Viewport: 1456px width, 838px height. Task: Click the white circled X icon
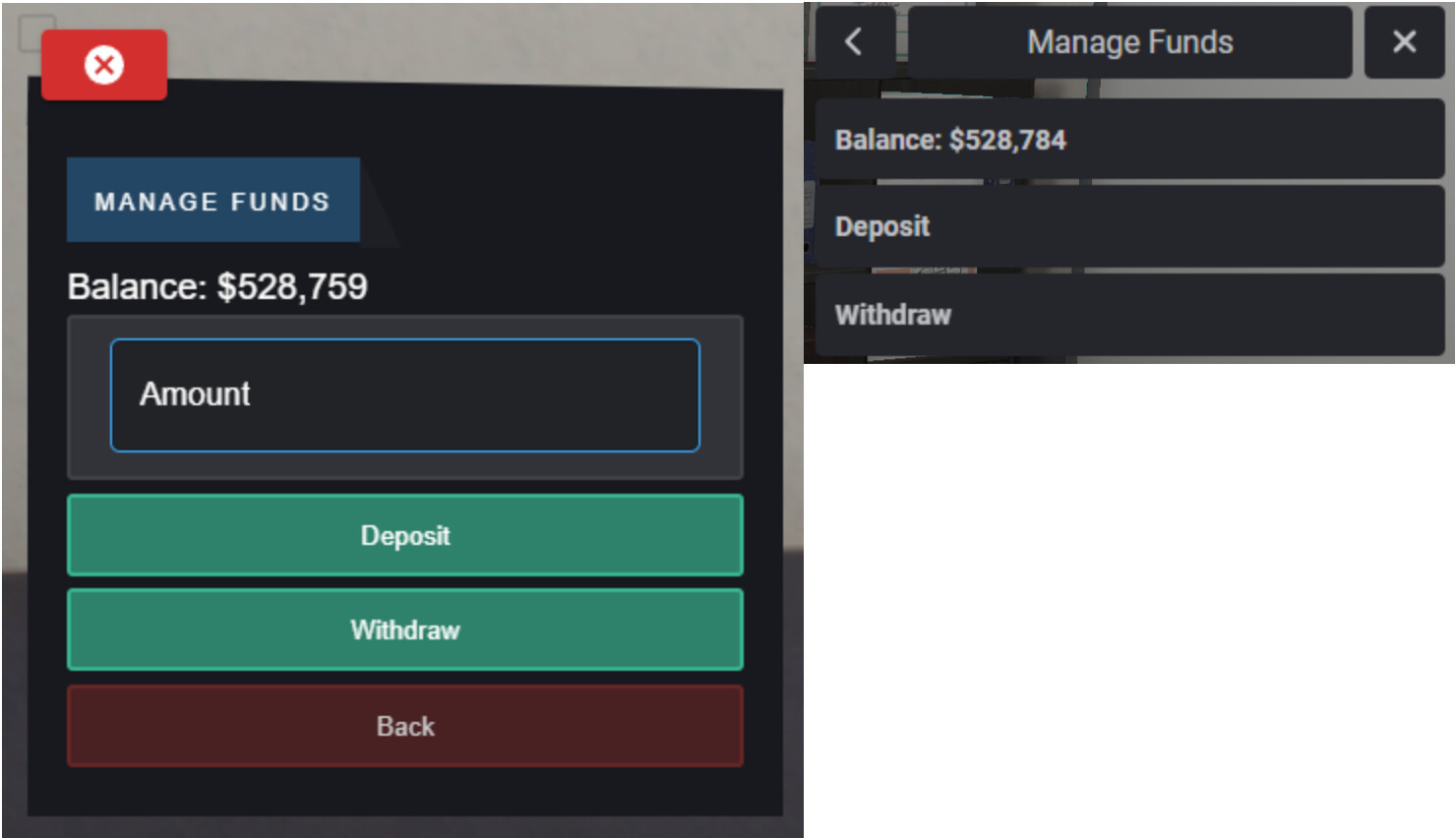pos(103,65)
